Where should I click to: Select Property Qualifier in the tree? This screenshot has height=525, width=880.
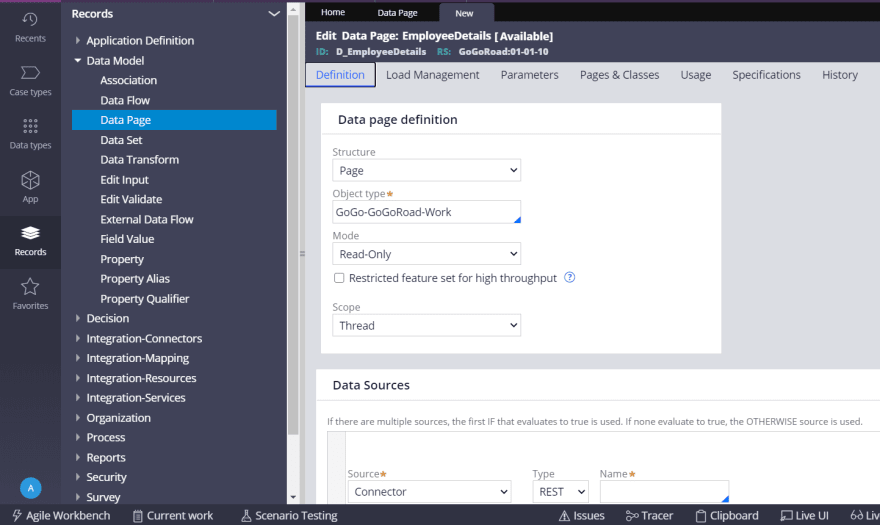coord(145,299)
